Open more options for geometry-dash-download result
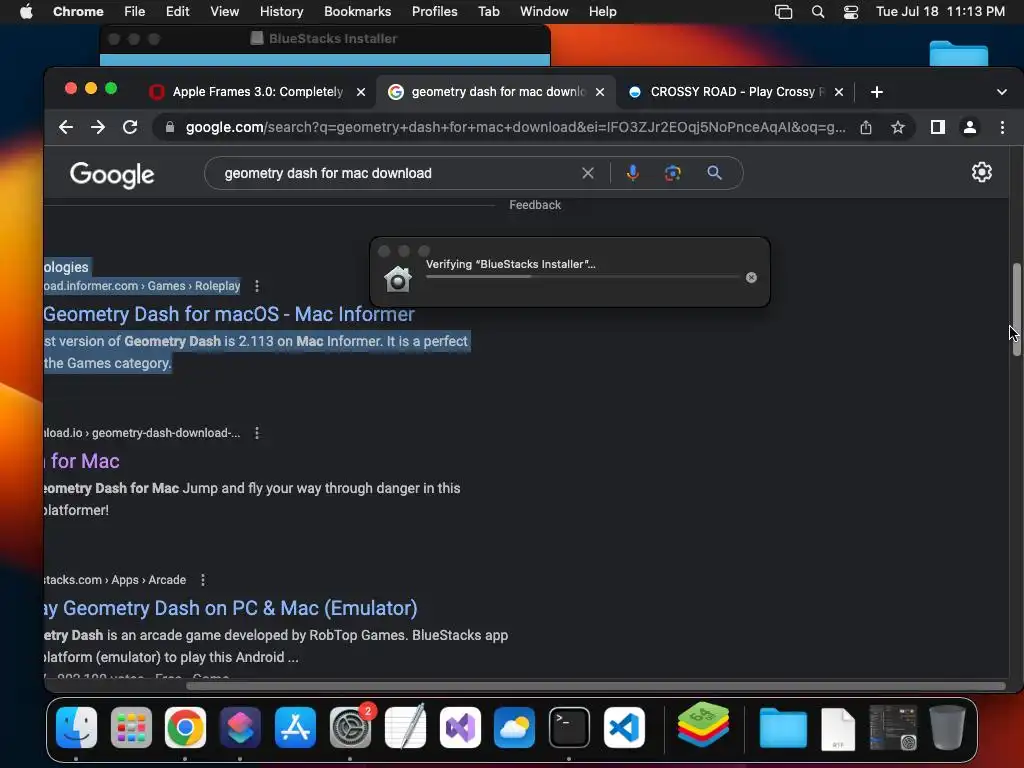 (257, 433)
